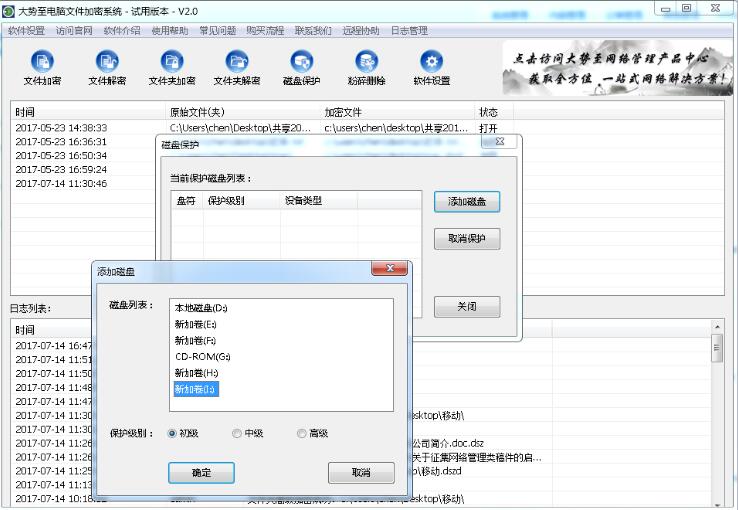Viewport: 738px width, 510px height.
Task: Click the 盘符 column header
Action: (x=187, y=201)
